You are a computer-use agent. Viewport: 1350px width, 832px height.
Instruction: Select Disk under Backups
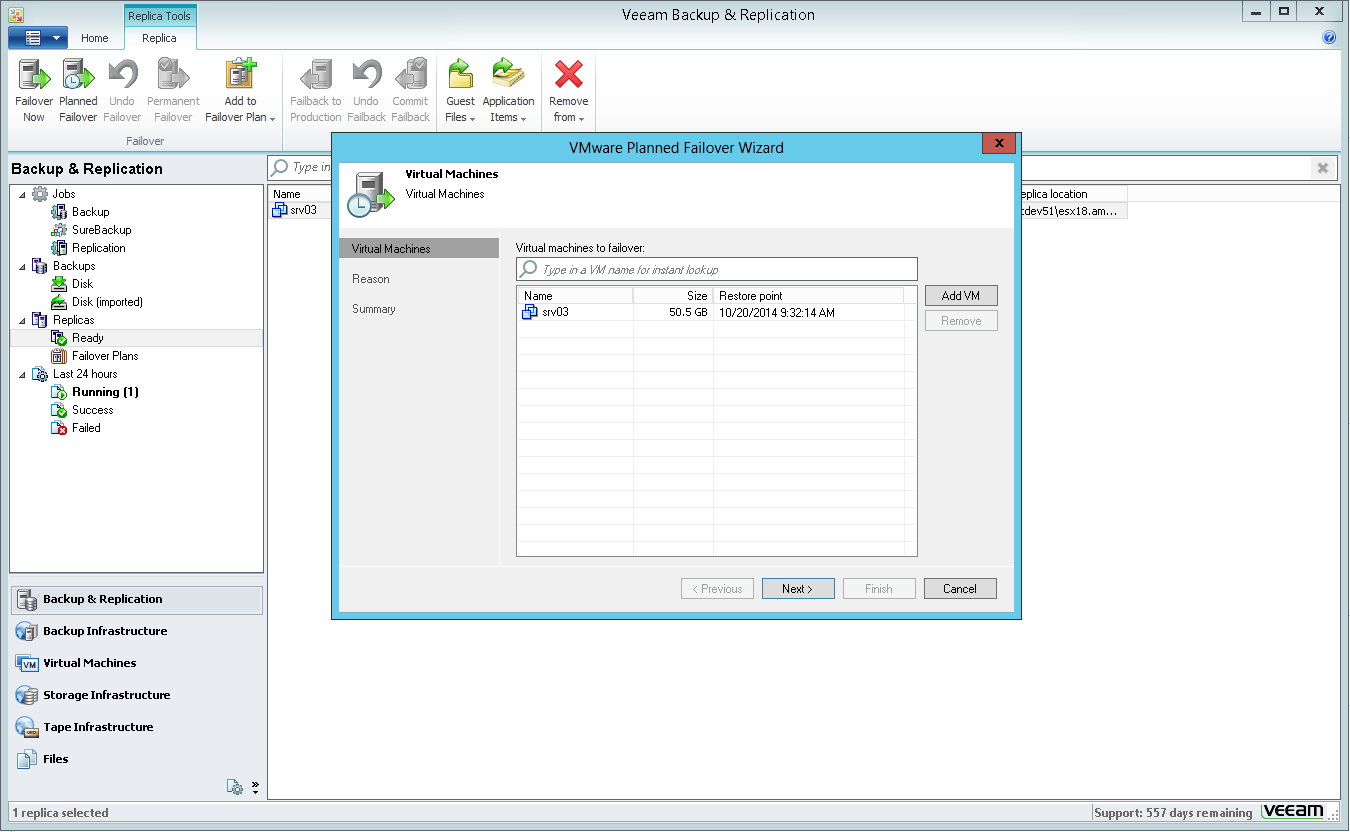(x=72, y=284)
